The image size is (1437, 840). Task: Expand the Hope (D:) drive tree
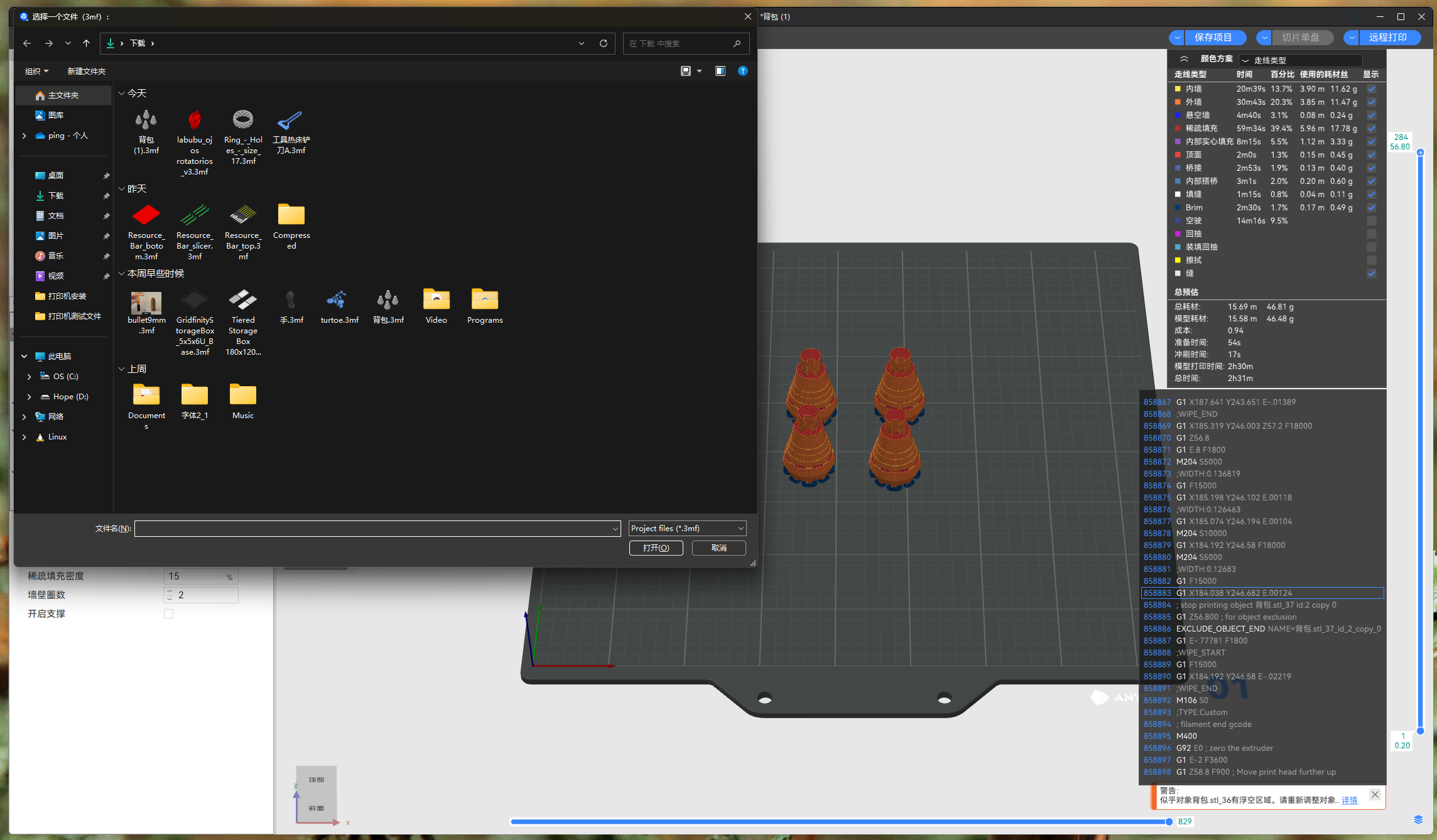coord(29,397)
